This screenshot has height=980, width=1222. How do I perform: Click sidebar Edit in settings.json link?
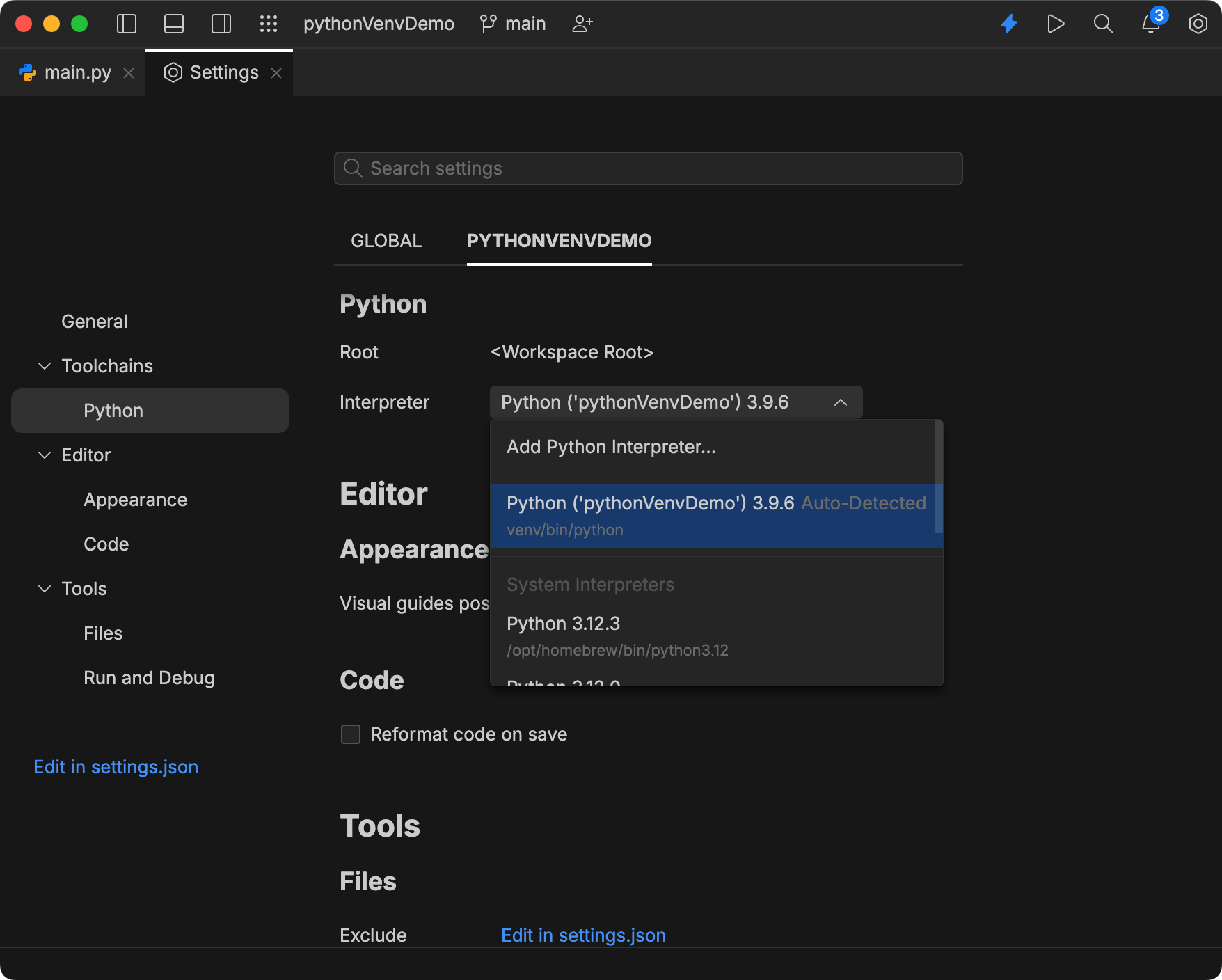tap(116, 767)
